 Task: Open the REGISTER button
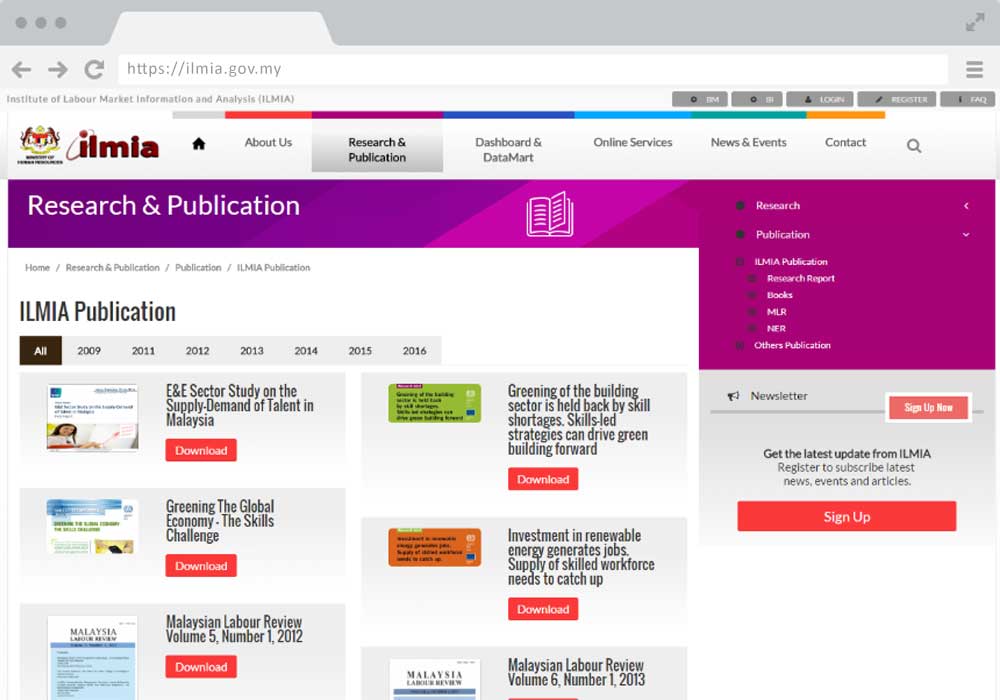tap(897, 99)
